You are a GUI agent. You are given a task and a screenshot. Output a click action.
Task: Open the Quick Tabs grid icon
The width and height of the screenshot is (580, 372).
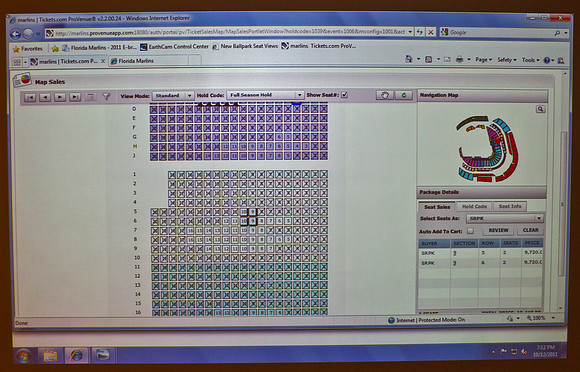[x=17, y=62]
